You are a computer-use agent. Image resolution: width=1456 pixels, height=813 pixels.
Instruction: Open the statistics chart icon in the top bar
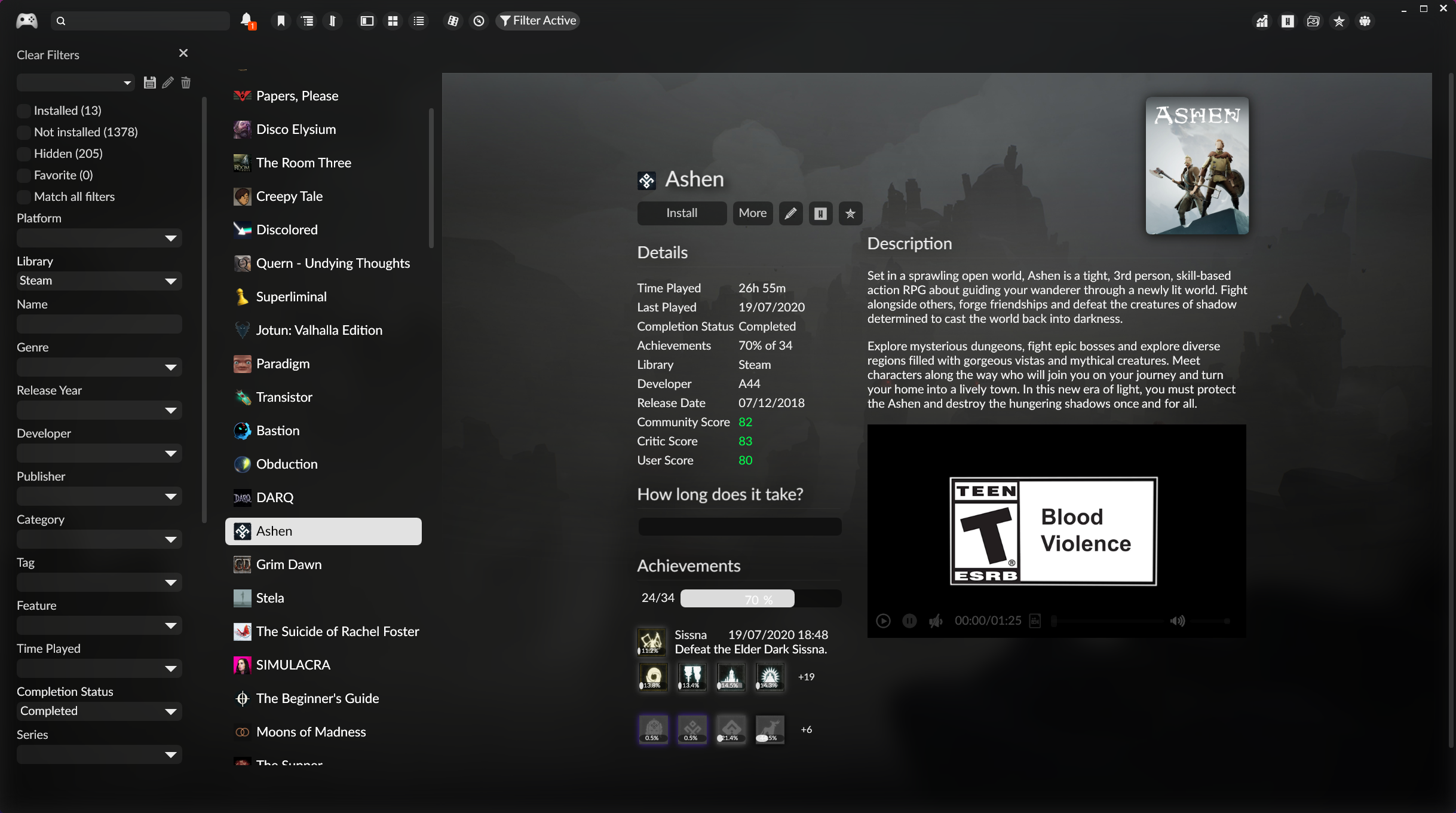[1262, 21]
